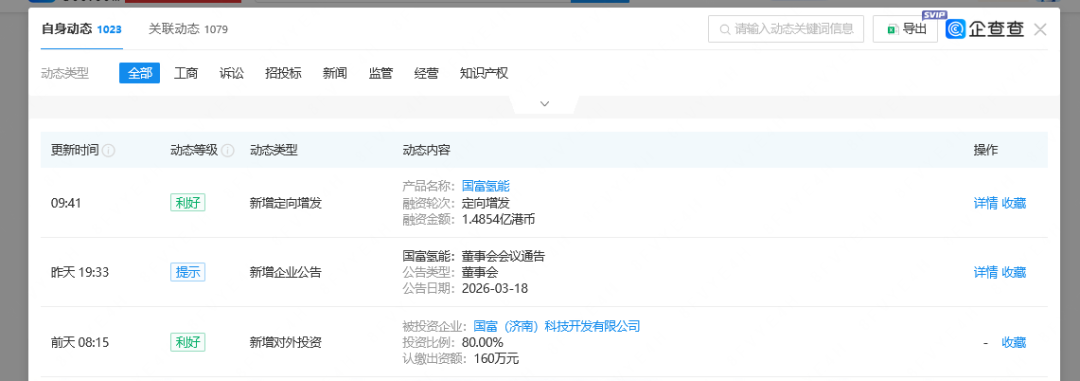Filter by 诉讼 type
The width and height of the screenshot is (1080, 381).
[231, 73]
